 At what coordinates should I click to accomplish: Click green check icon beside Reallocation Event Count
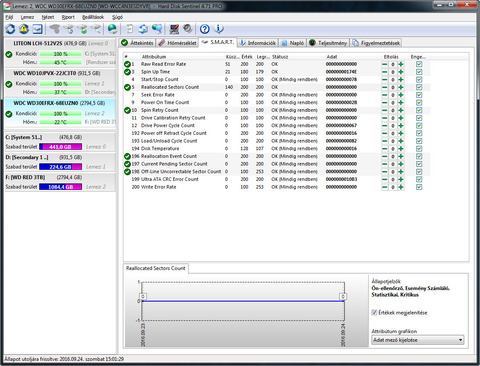127,156
